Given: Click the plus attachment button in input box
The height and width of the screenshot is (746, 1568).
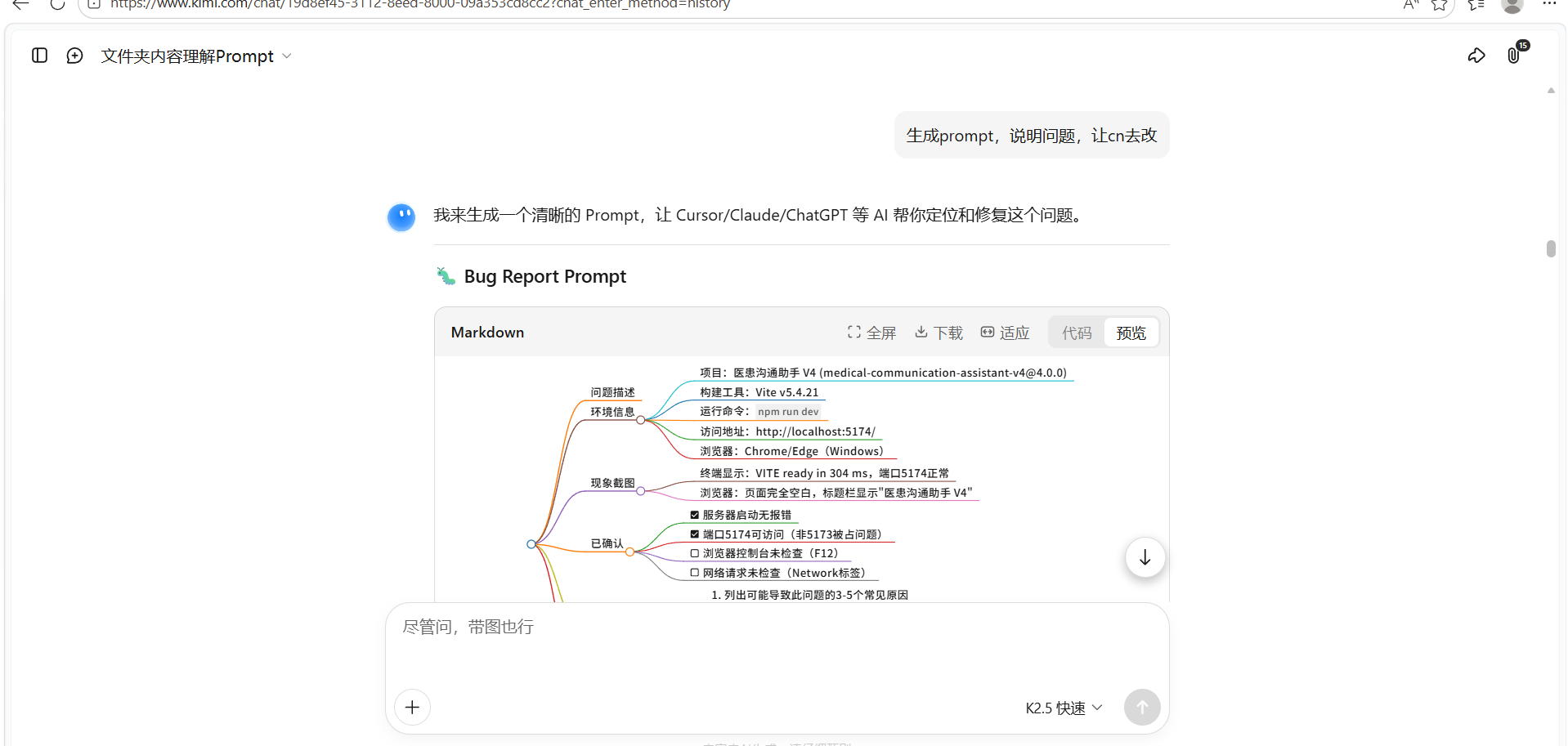Looking at the screenshot, I should (412, 707).
